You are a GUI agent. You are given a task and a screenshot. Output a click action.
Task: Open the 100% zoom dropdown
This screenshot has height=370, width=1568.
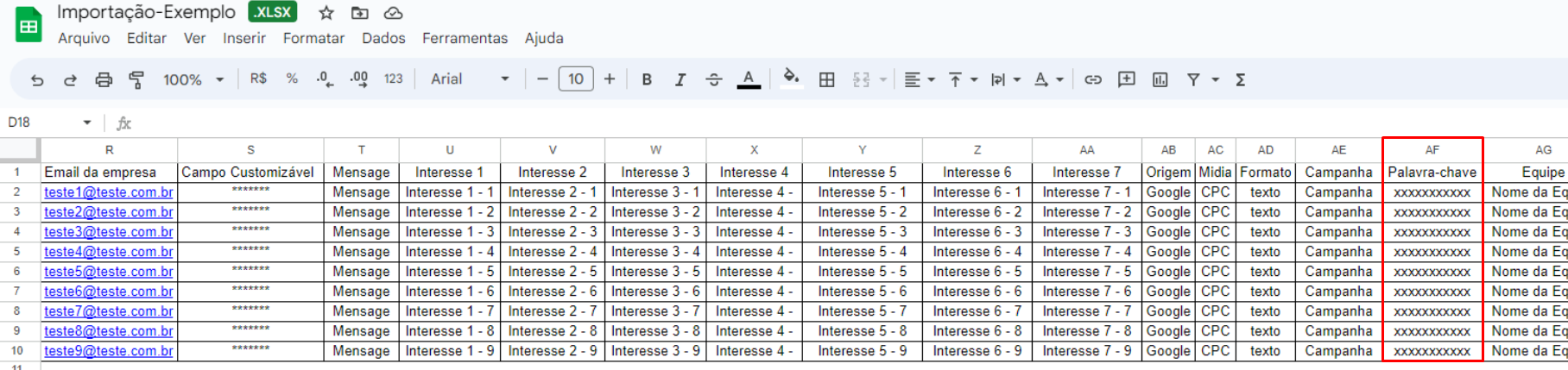[193, 79]
